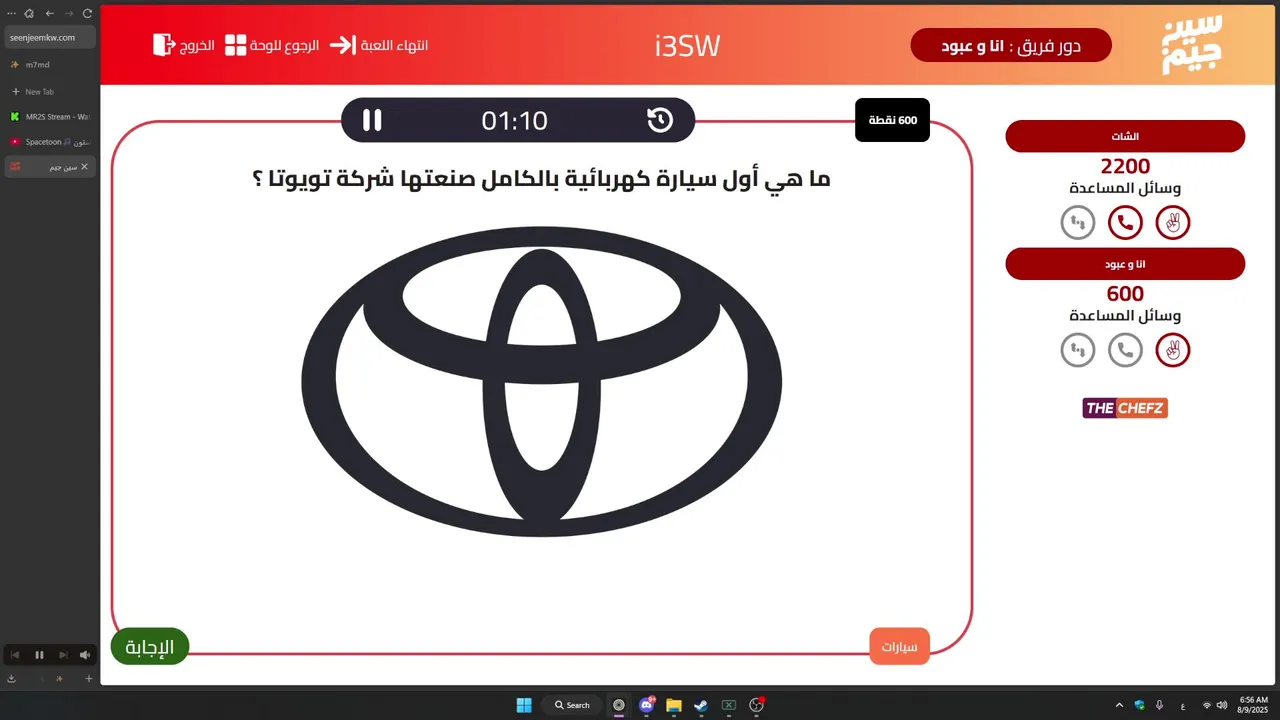
Task: Use انا و عبود team's phone lifeline
Action: point(1125,350)
